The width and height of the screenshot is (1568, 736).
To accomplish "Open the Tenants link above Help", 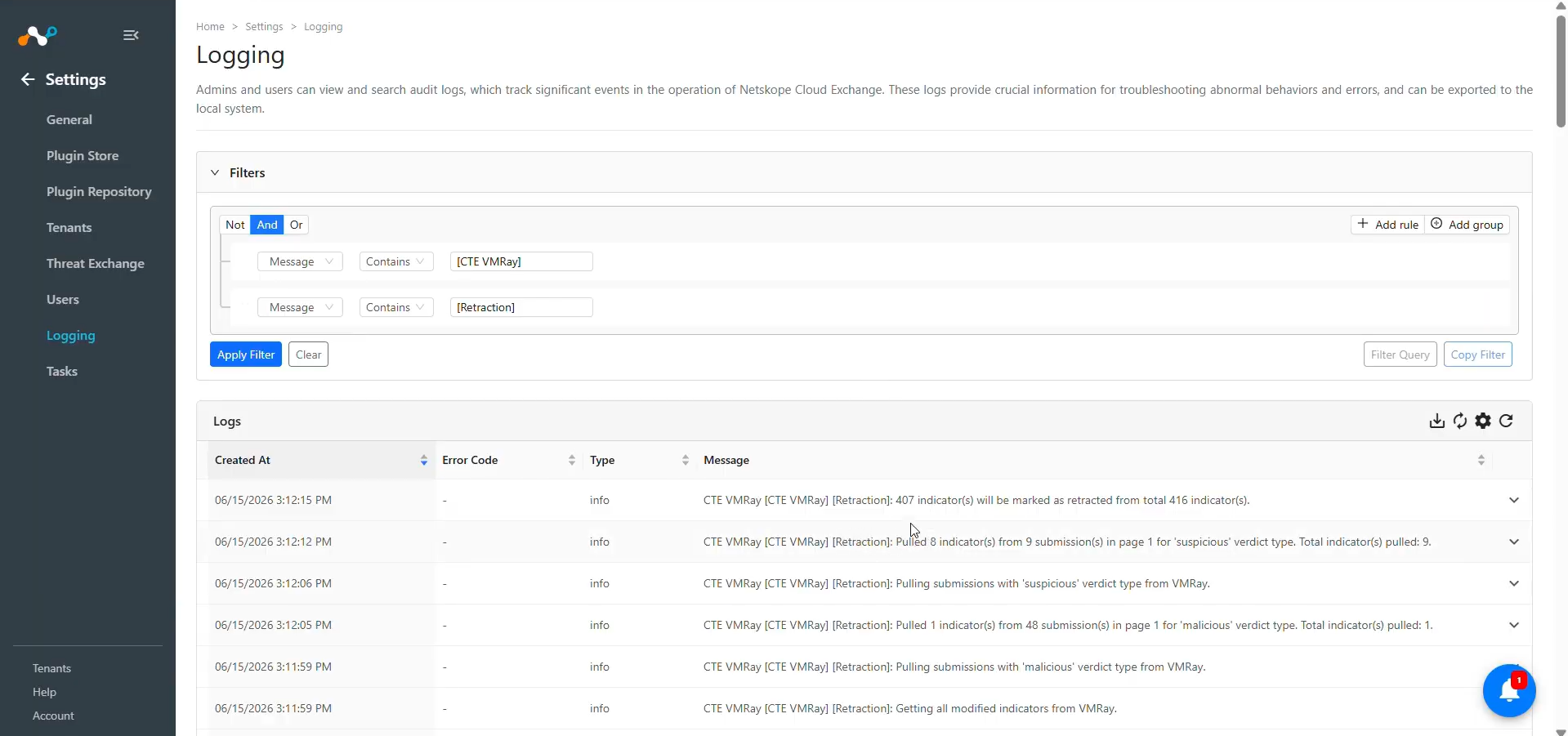I will coord(51,668).
